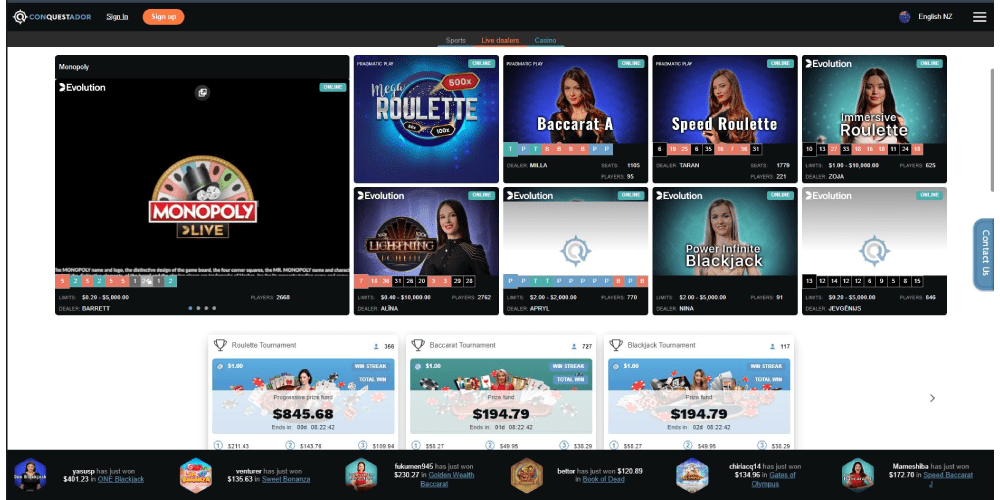
Task: Click the Blackjack Tournament trophy icon
Action: tap(616, 345)
